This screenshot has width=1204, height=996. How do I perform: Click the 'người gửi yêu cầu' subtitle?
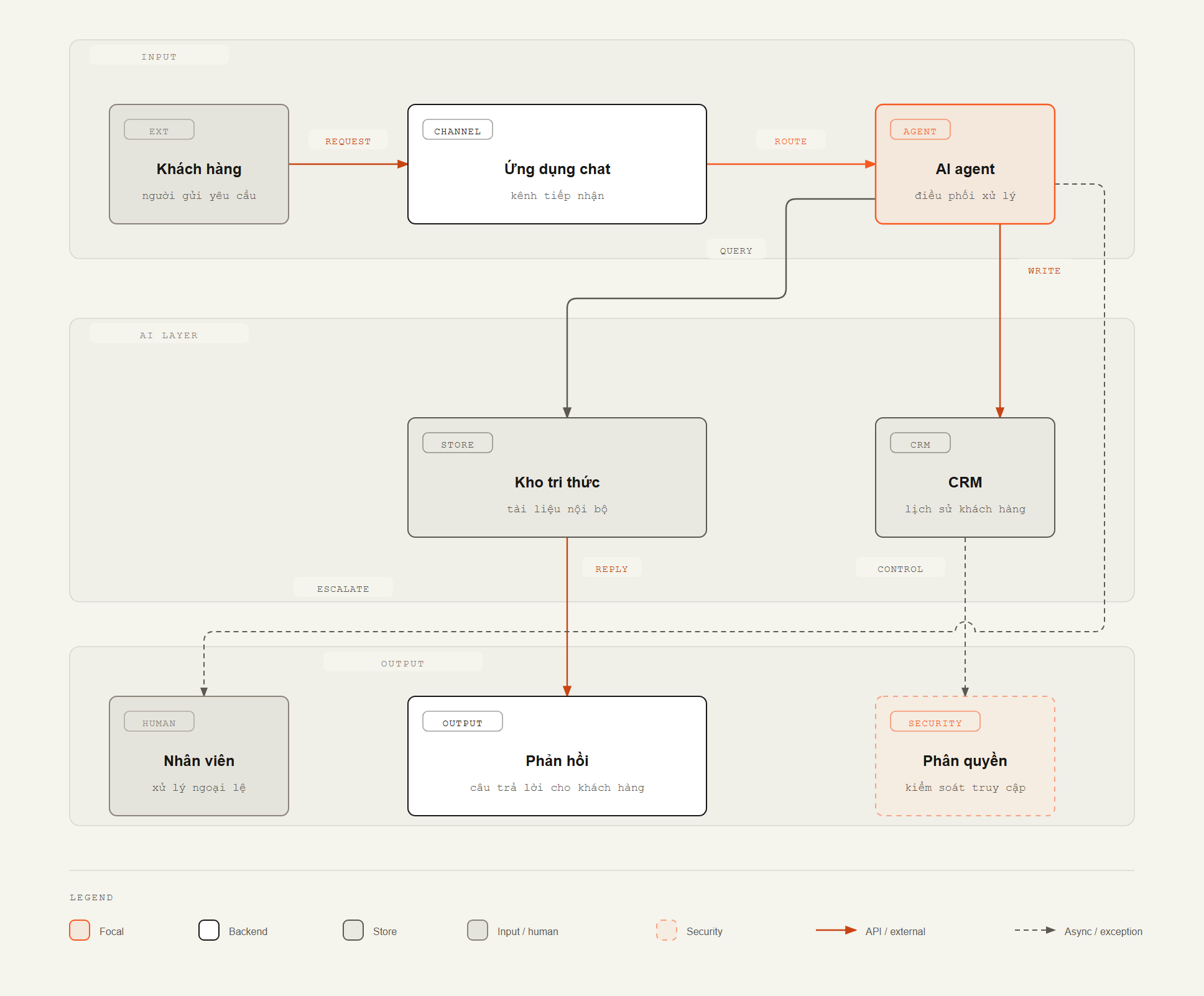(199, 195)
